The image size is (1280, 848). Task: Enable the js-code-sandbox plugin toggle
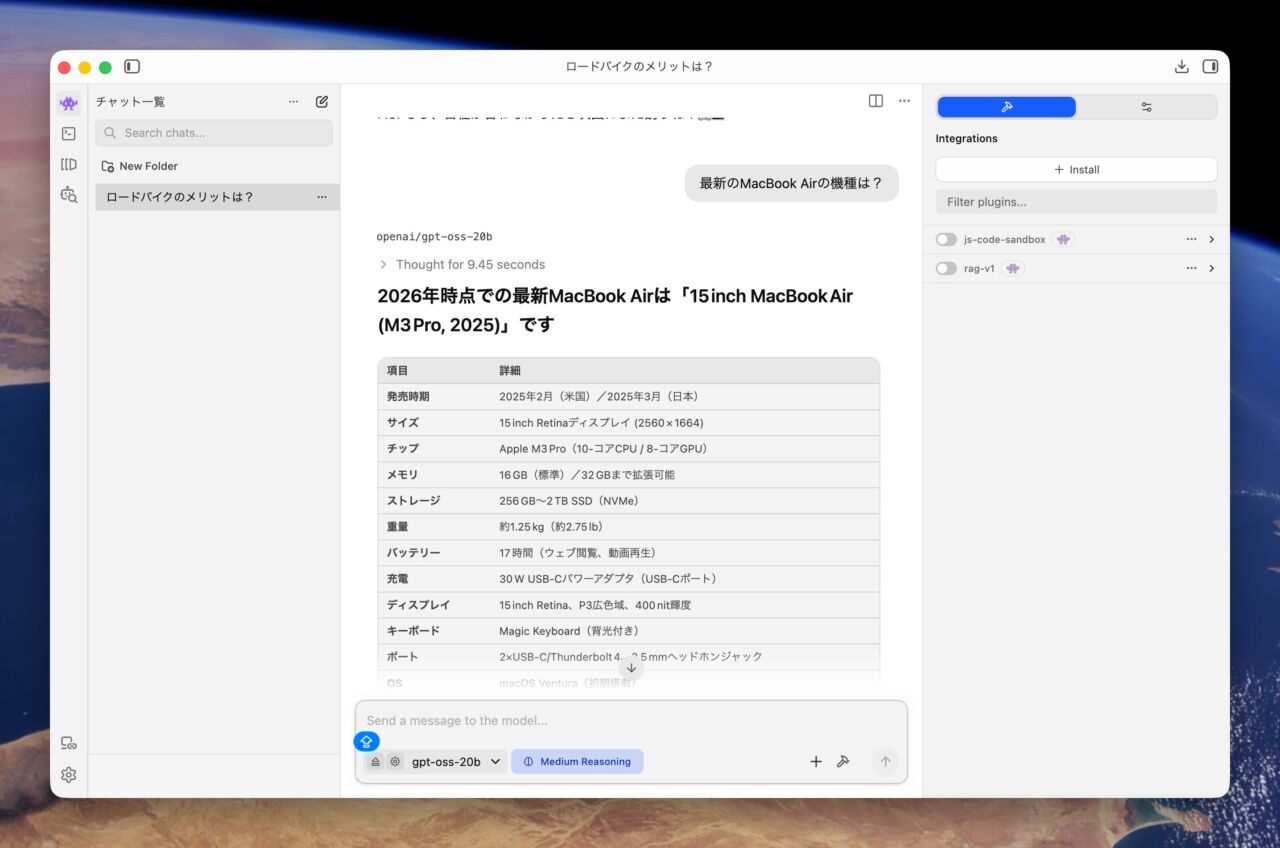[946, 240]
